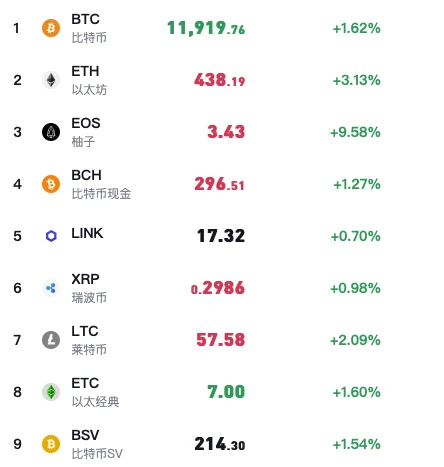
Task: Click the +9.58% change for EOS
Action: click(x=355, y=132)
